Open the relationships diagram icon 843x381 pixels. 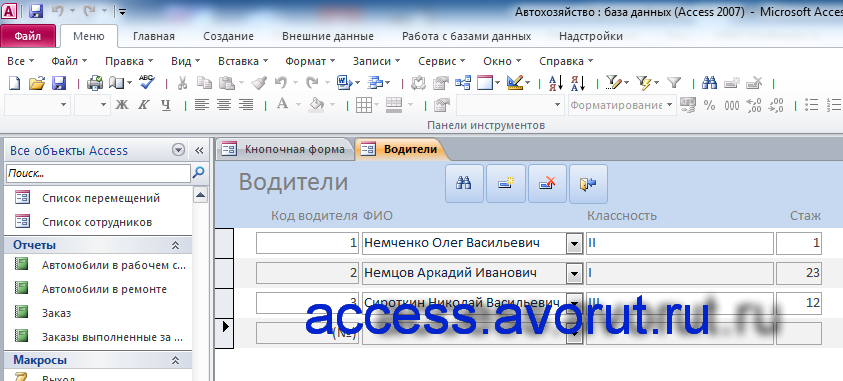click(463, 83)
